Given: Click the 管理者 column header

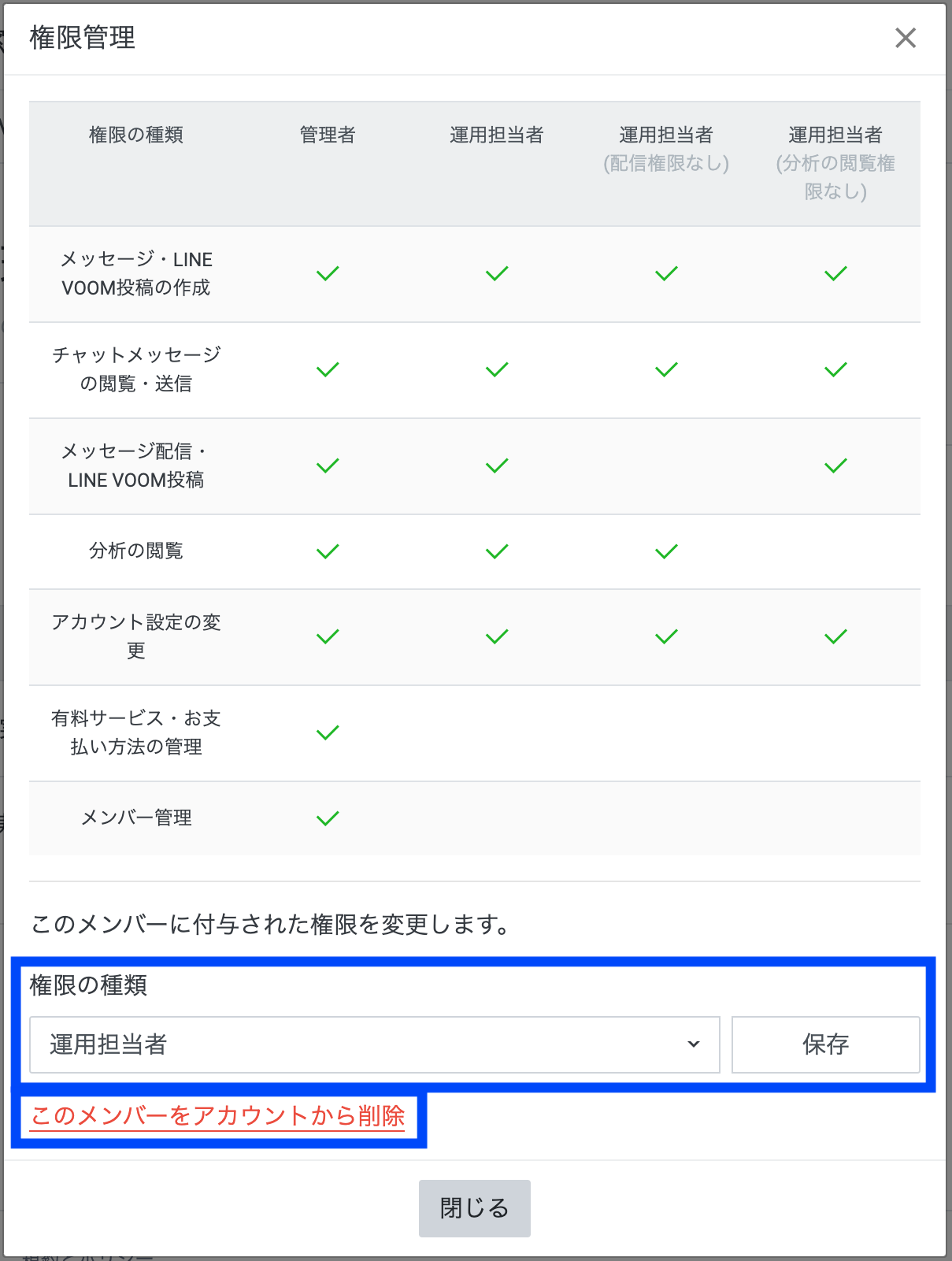Looking at the screenshot, I should [x=328, y=135].
